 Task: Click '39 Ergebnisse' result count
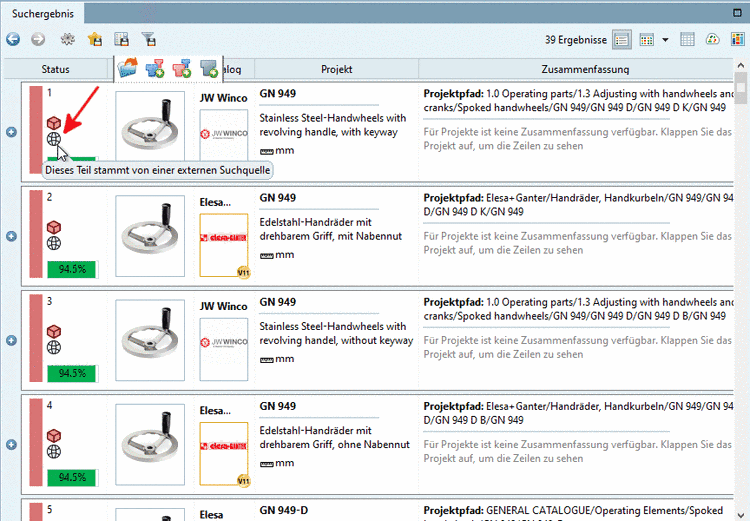pyautogui.click(x=575, y=40)
